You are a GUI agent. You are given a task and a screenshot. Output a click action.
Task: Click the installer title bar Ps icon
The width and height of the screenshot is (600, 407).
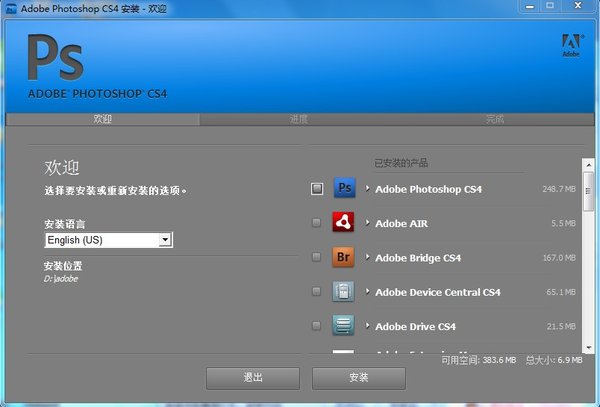coord(10,8)
